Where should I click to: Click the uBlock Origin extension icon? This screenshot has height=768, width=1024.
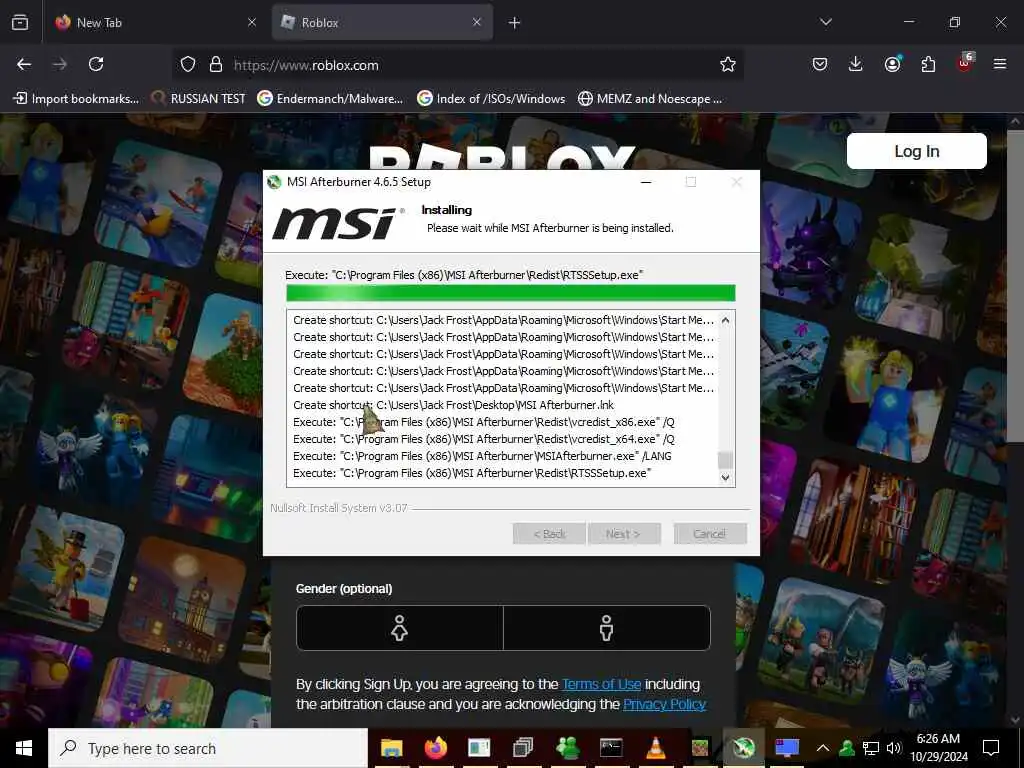[x=965, y=63]
